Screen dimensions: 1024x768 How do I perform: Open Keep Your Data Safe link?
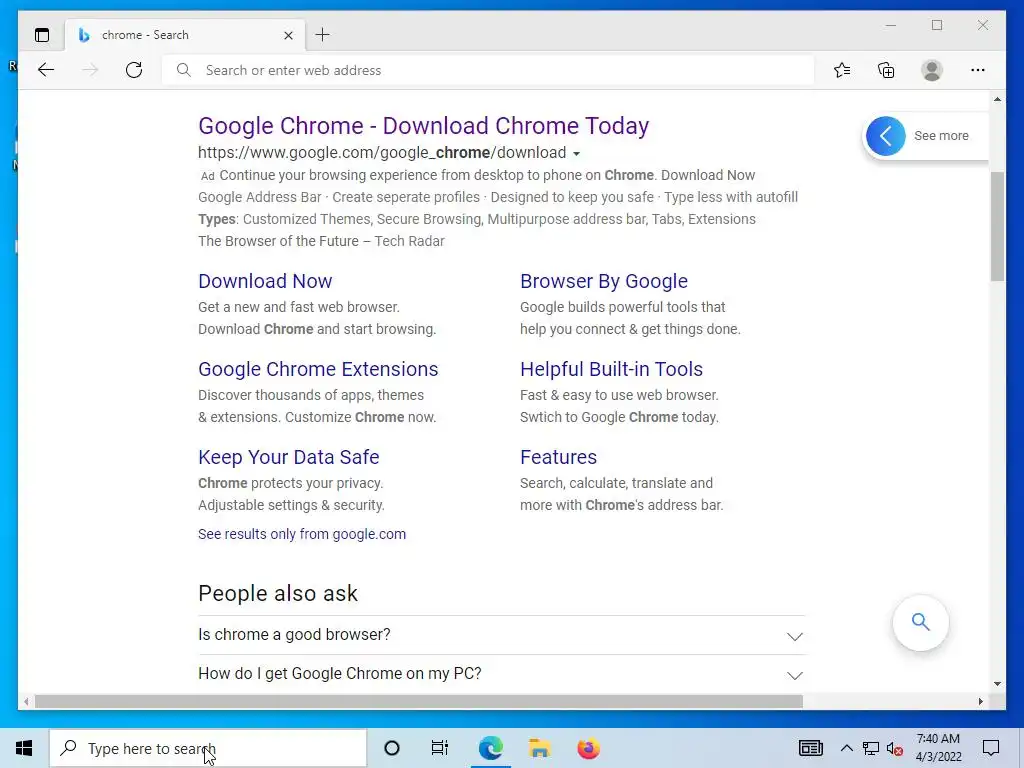[289, 457]
